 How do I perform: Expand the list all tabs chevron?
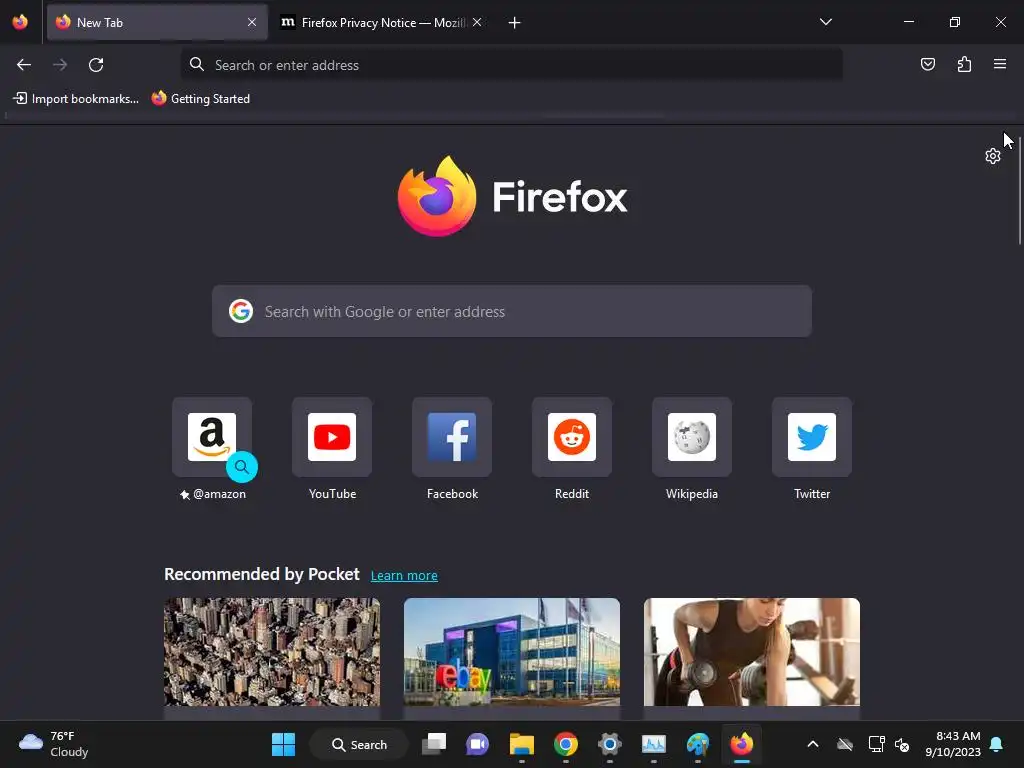point(825,22)
